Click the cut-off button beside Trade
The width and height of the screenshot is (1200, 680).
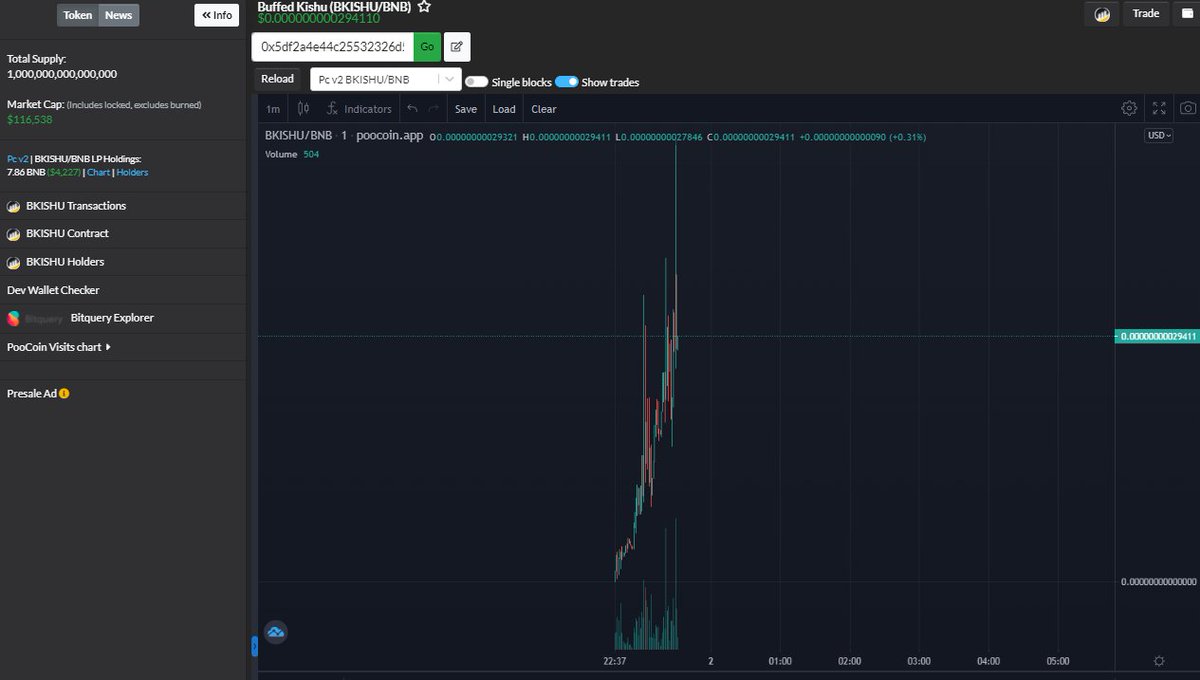[1188, 14]
